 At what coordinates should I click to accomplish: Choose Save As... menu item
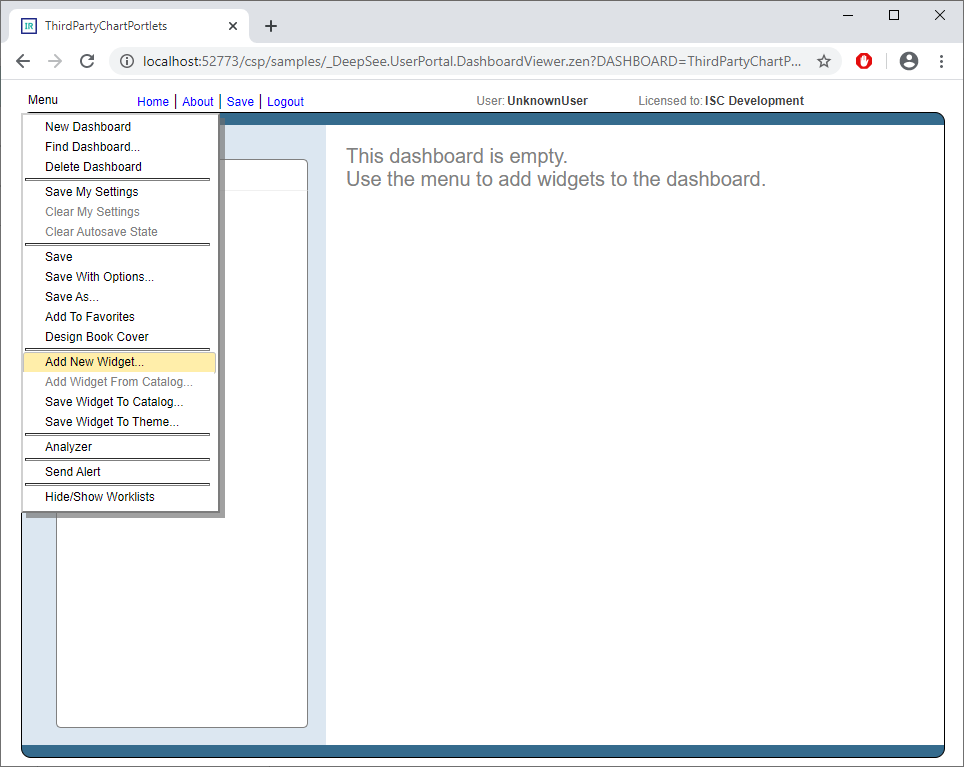120,297
